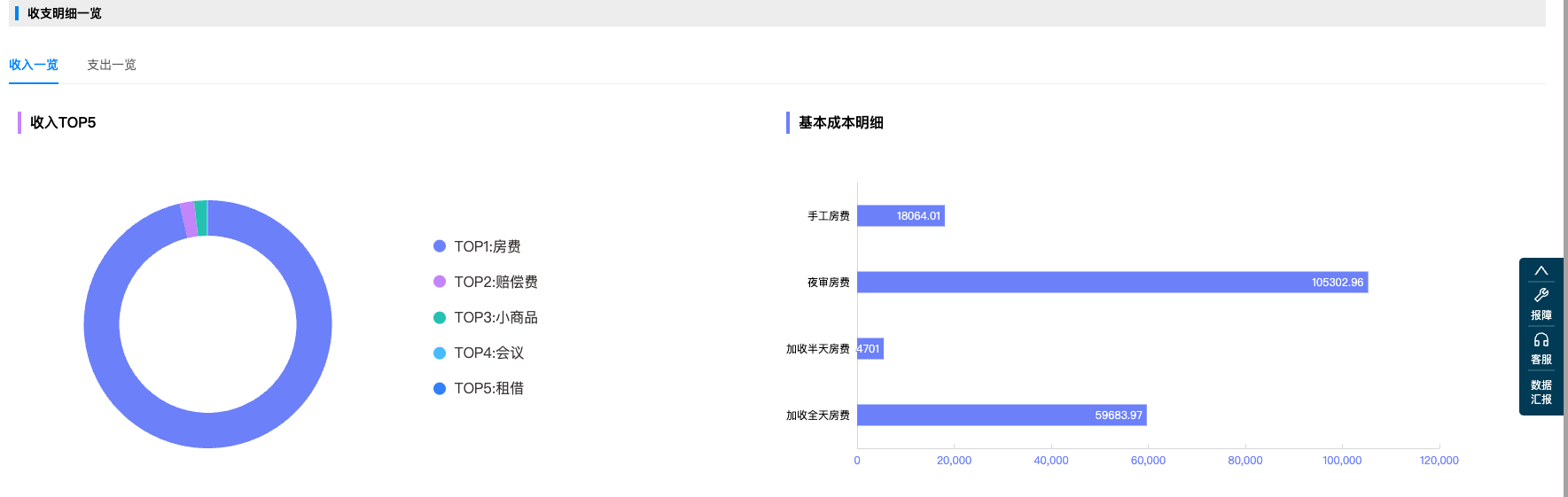Toggle TOP5:租借 legend item
Viewport: 1568px width, 497px height.
point(479,388)
